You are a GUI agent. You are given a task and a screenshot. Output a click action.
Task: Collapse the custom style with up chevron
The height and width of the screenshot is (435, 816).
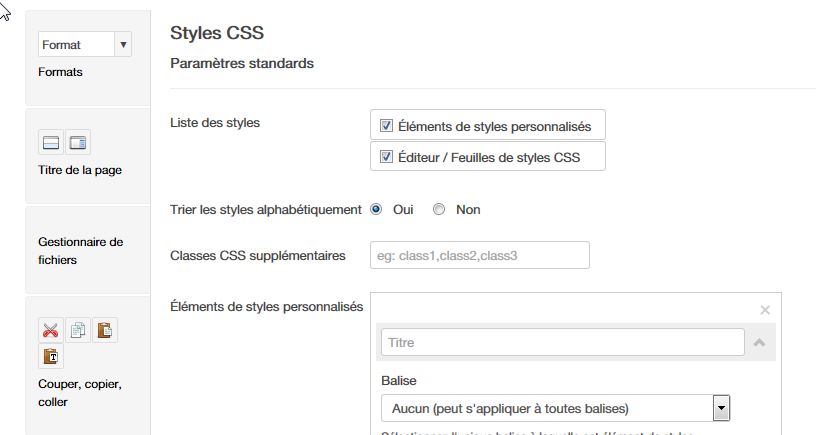[x=759, y=342]
